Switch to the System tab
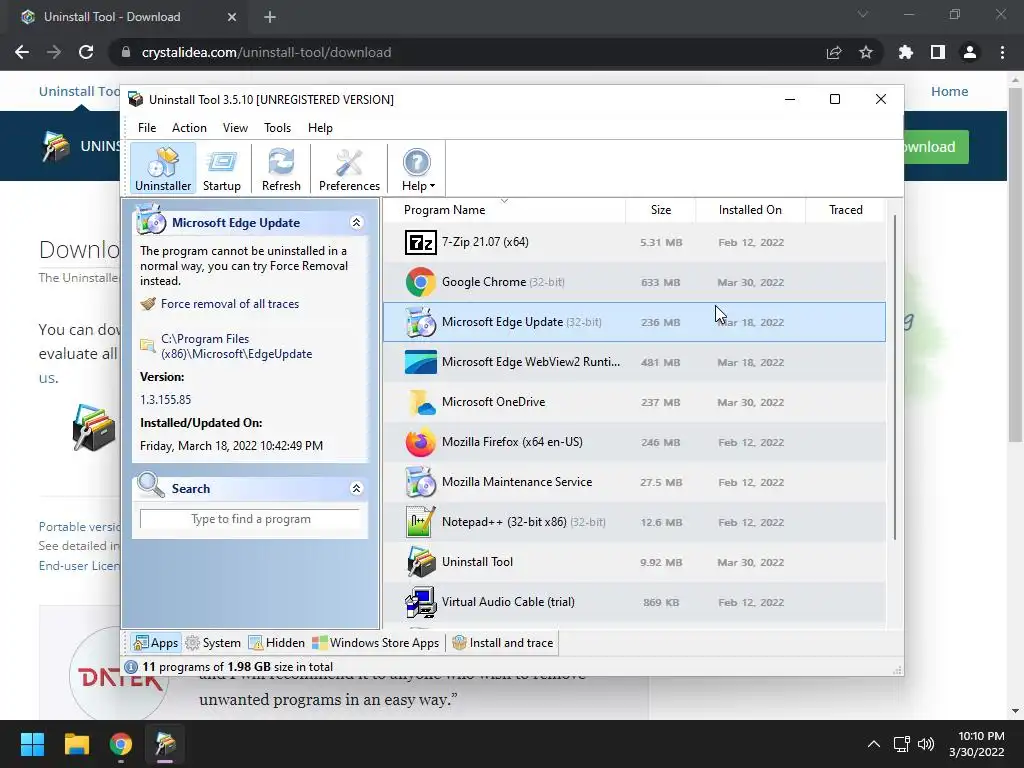The width and height of the screenshot is (1024, 768). pos(213,643)
